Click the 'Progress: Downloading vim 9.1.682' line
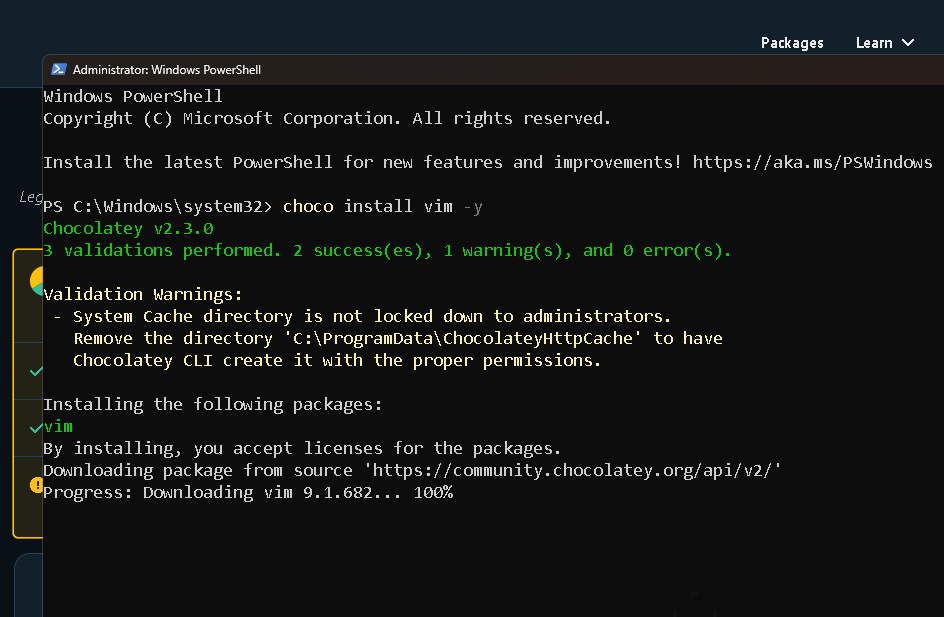The image size is (944, 617). point(248,492)
